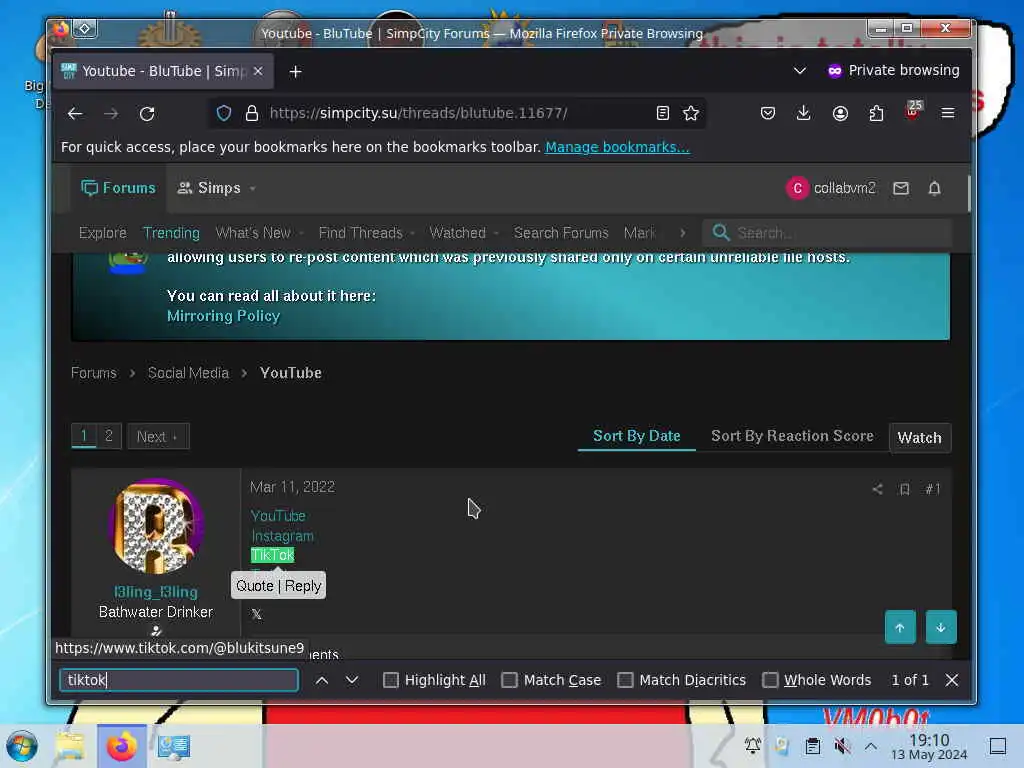Open tracking protection shield icon
Image resolution: width=1024 pixels, height=768 pixels.
(224, 113)
